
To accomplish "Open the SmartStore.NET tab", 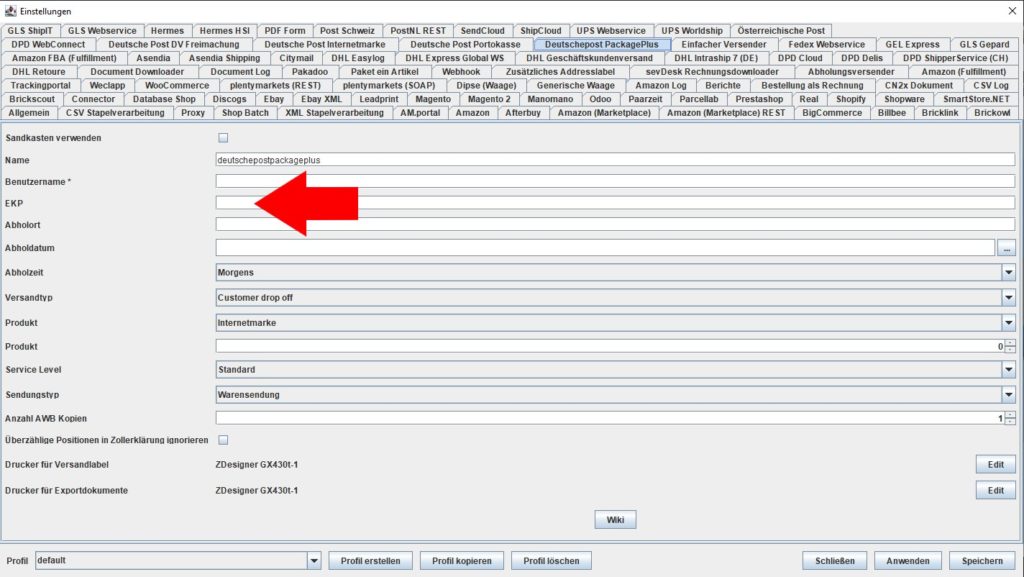I will (x=976, y=99).
